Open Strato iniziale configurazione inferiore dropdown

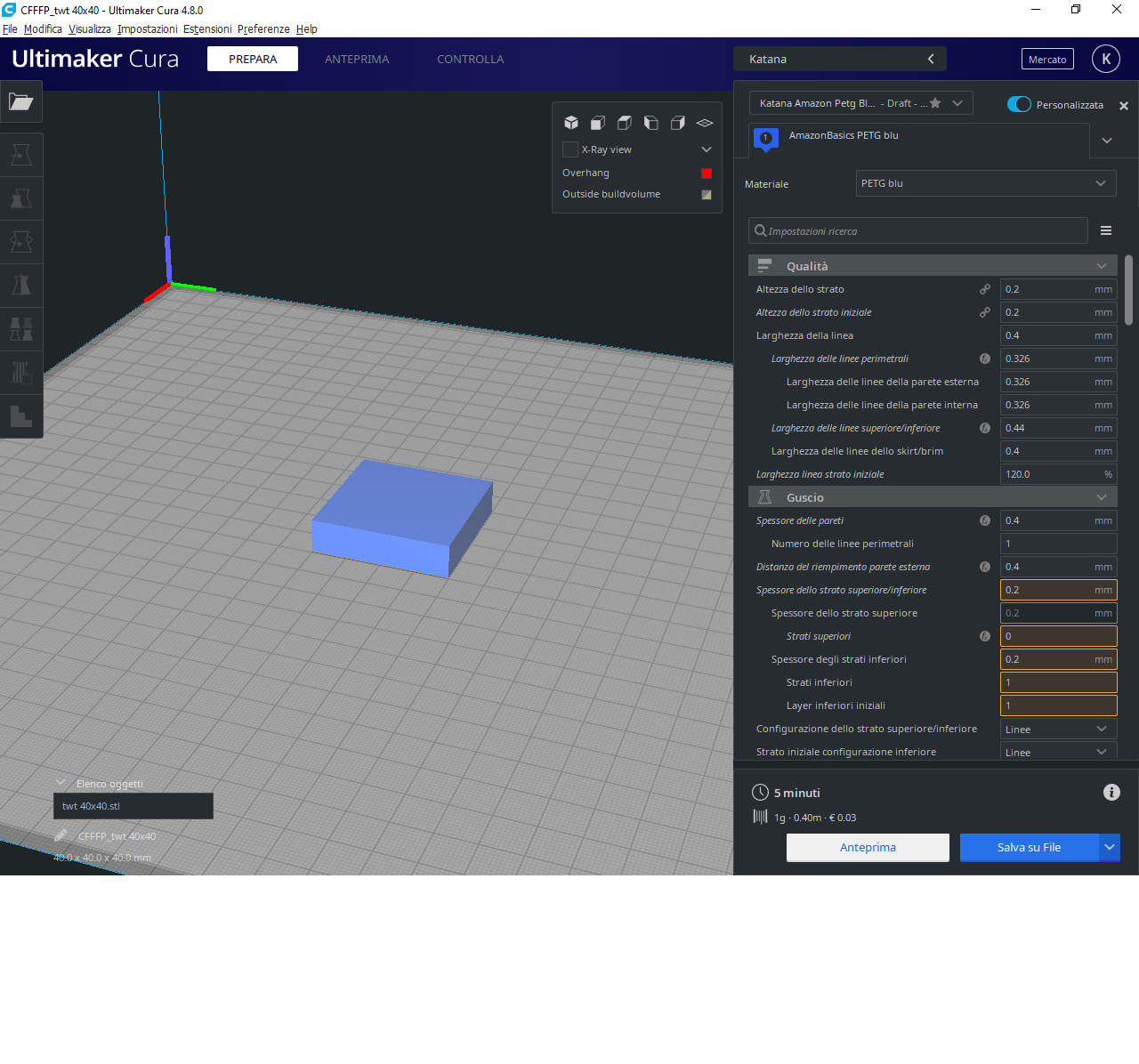point(1059,752)
